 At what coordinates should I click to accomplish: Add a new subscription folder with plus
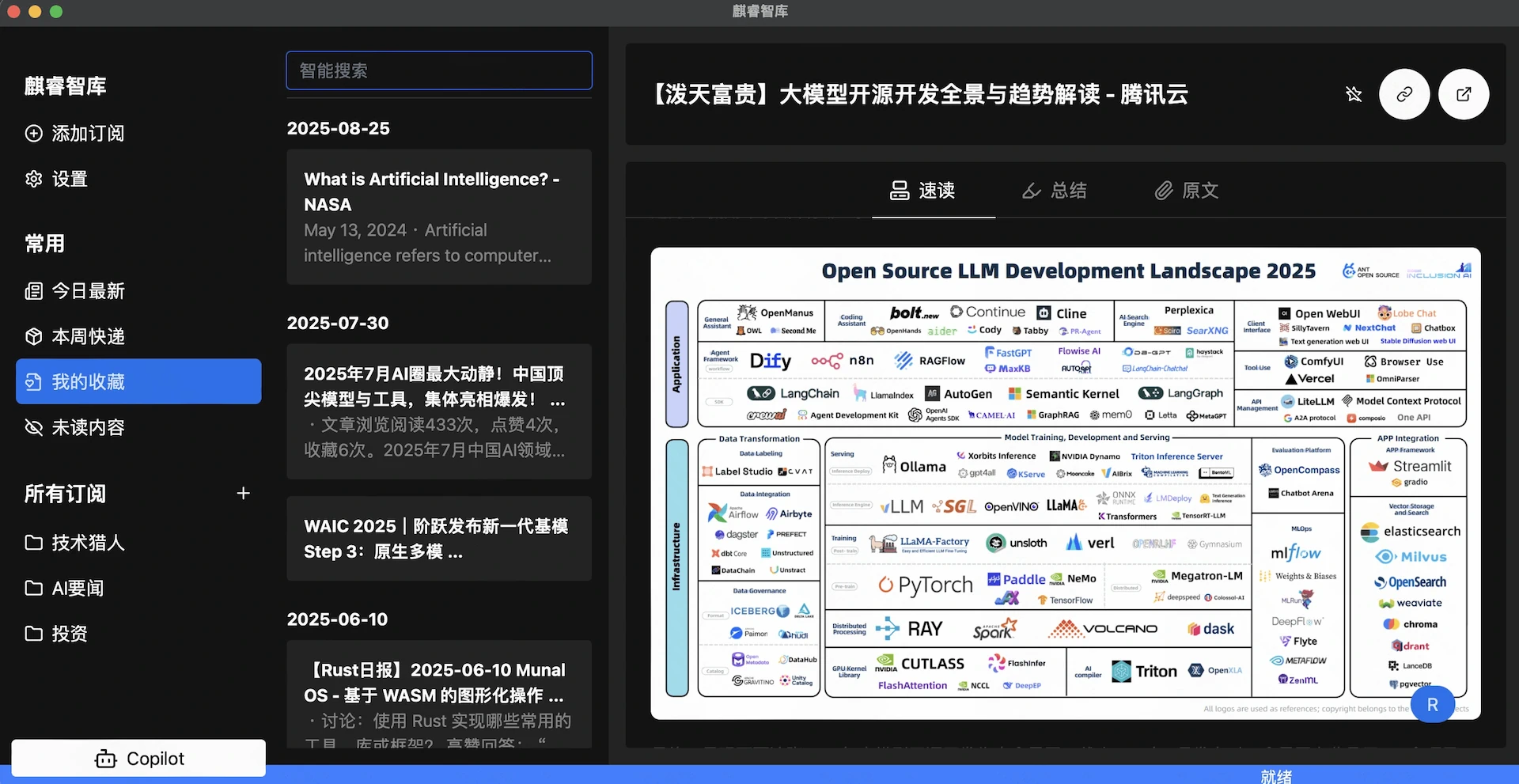(244, 494)
